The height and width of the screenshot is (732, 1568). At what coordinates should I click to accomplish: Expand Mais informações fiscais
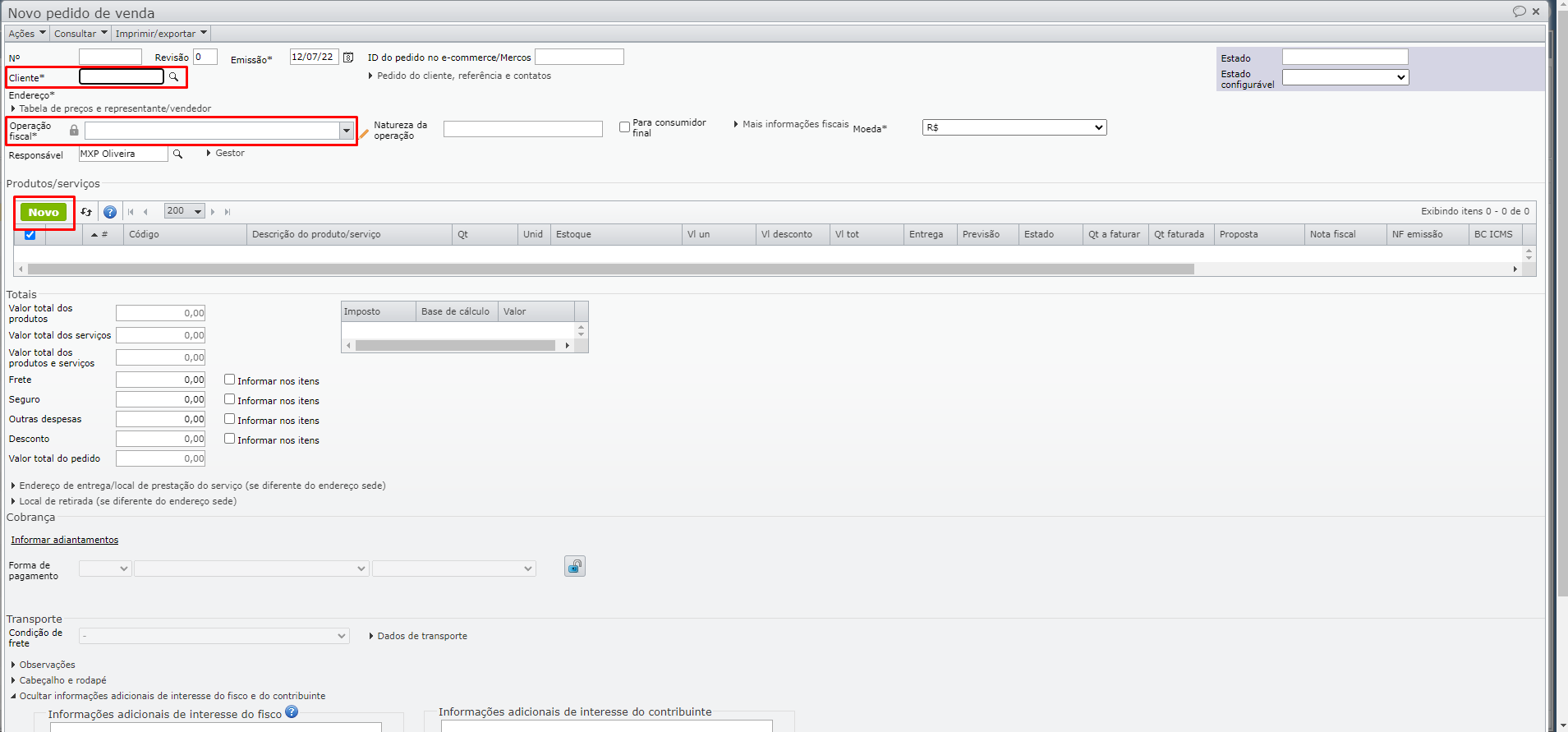tap(791, 124)
